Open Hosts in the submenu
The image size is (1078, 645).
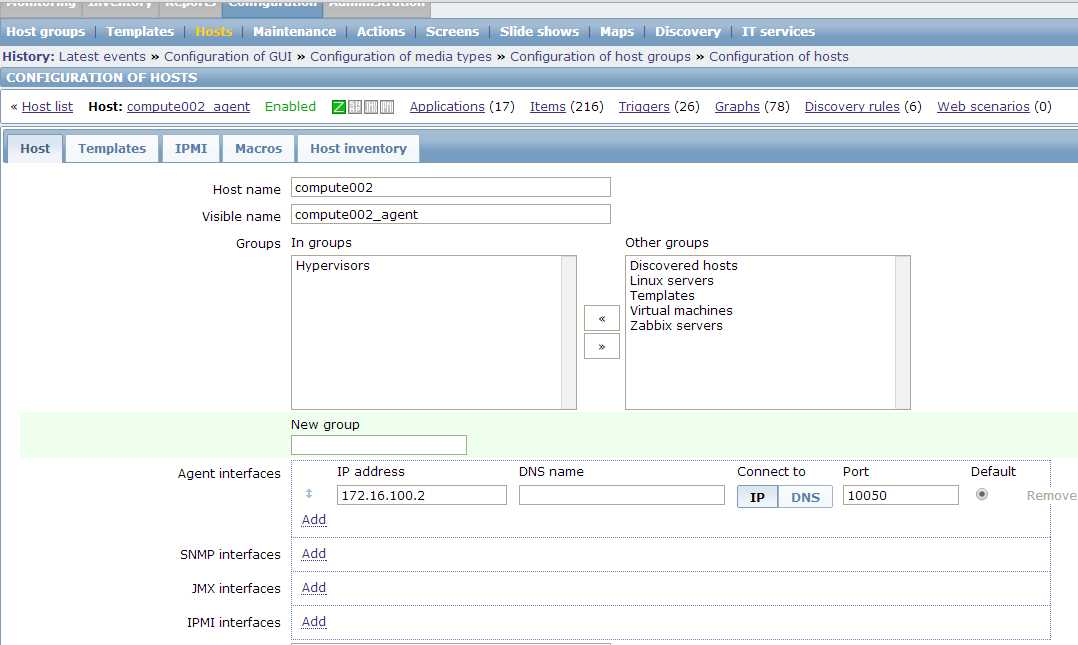(x=214, y=32)
